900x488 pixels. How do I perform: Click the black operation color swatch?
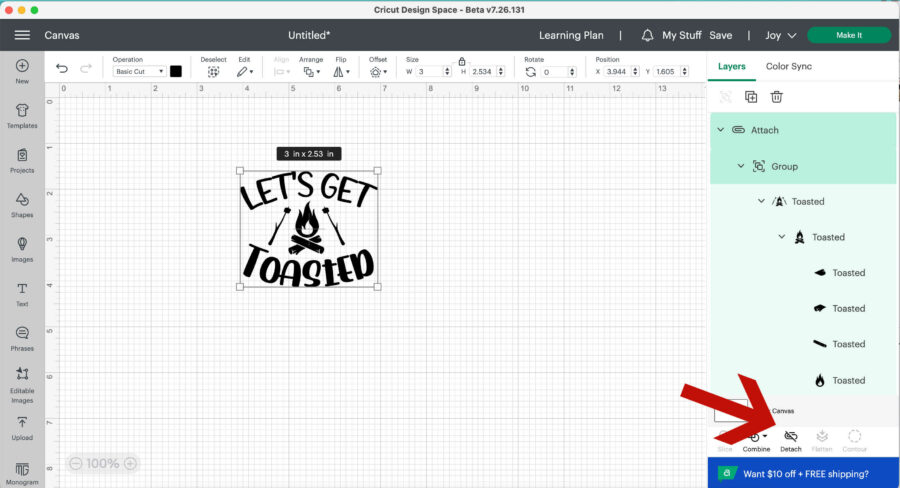[x=176, y=71]
